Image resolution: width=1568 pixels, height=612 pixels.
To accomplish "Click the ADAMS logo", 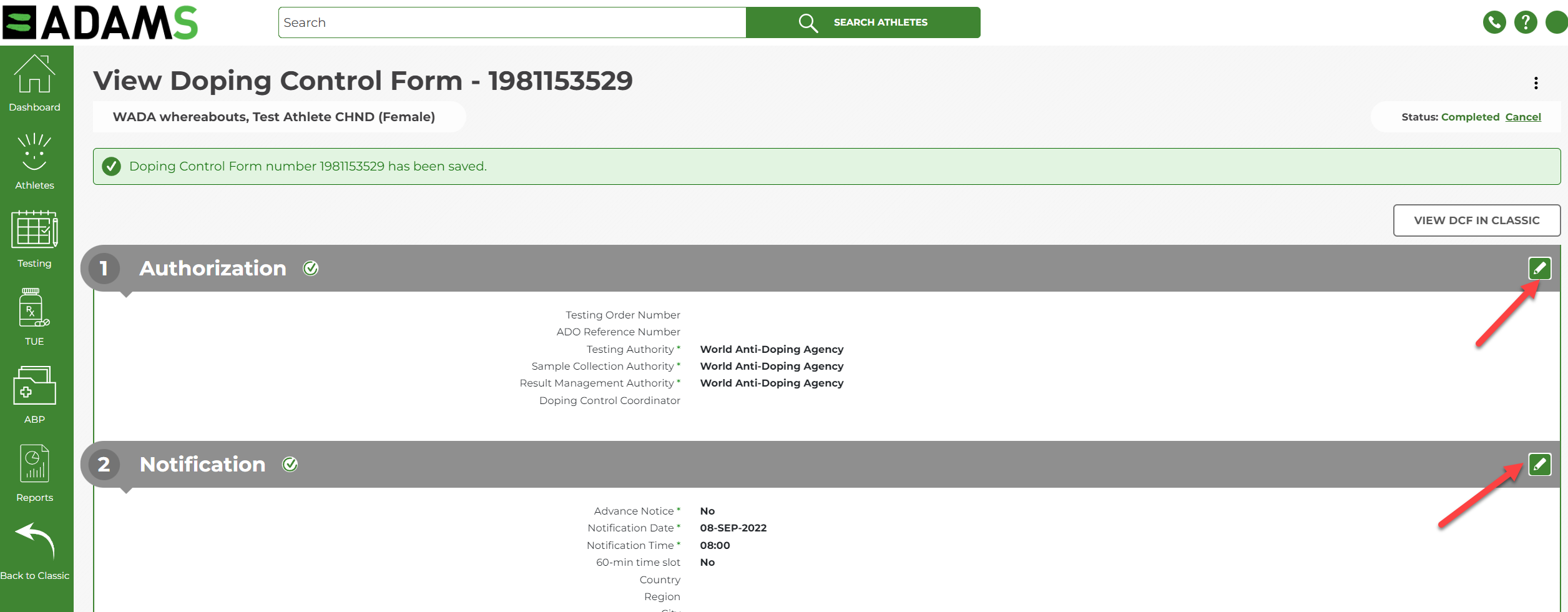I will 100,22.
